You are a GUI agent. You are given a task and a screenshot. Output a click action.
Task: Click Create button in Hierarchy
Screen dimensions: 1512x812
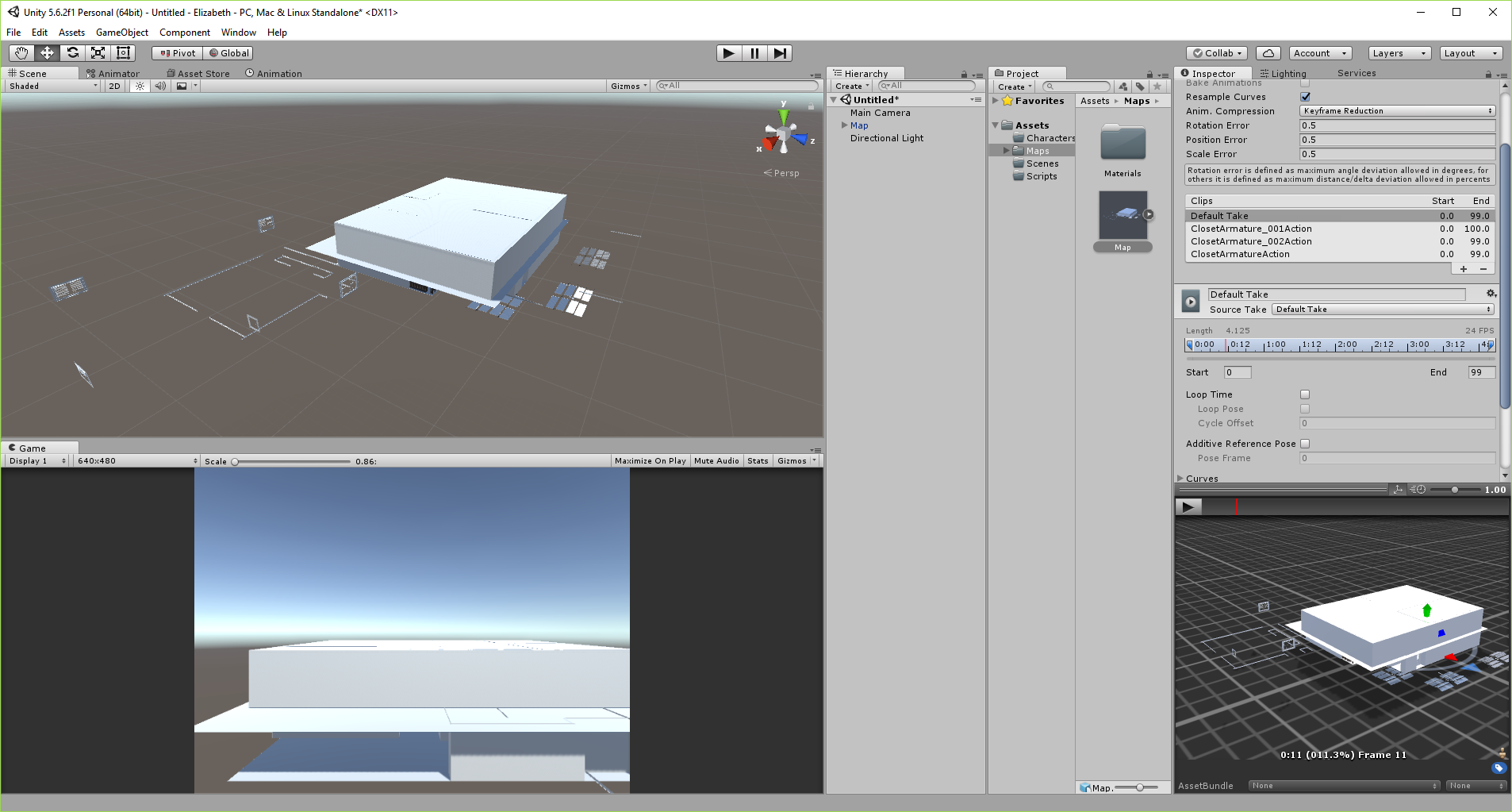(852, 86)
